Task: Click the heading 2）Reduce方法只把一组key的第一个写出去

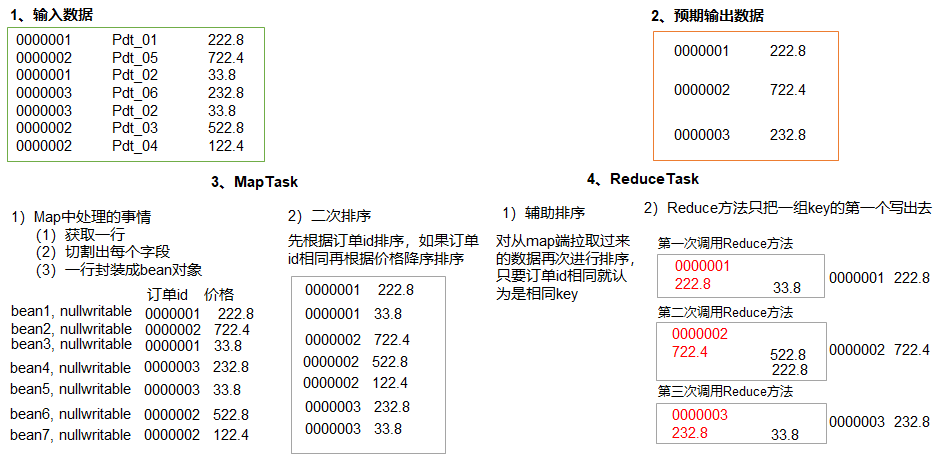Action: 787,208
